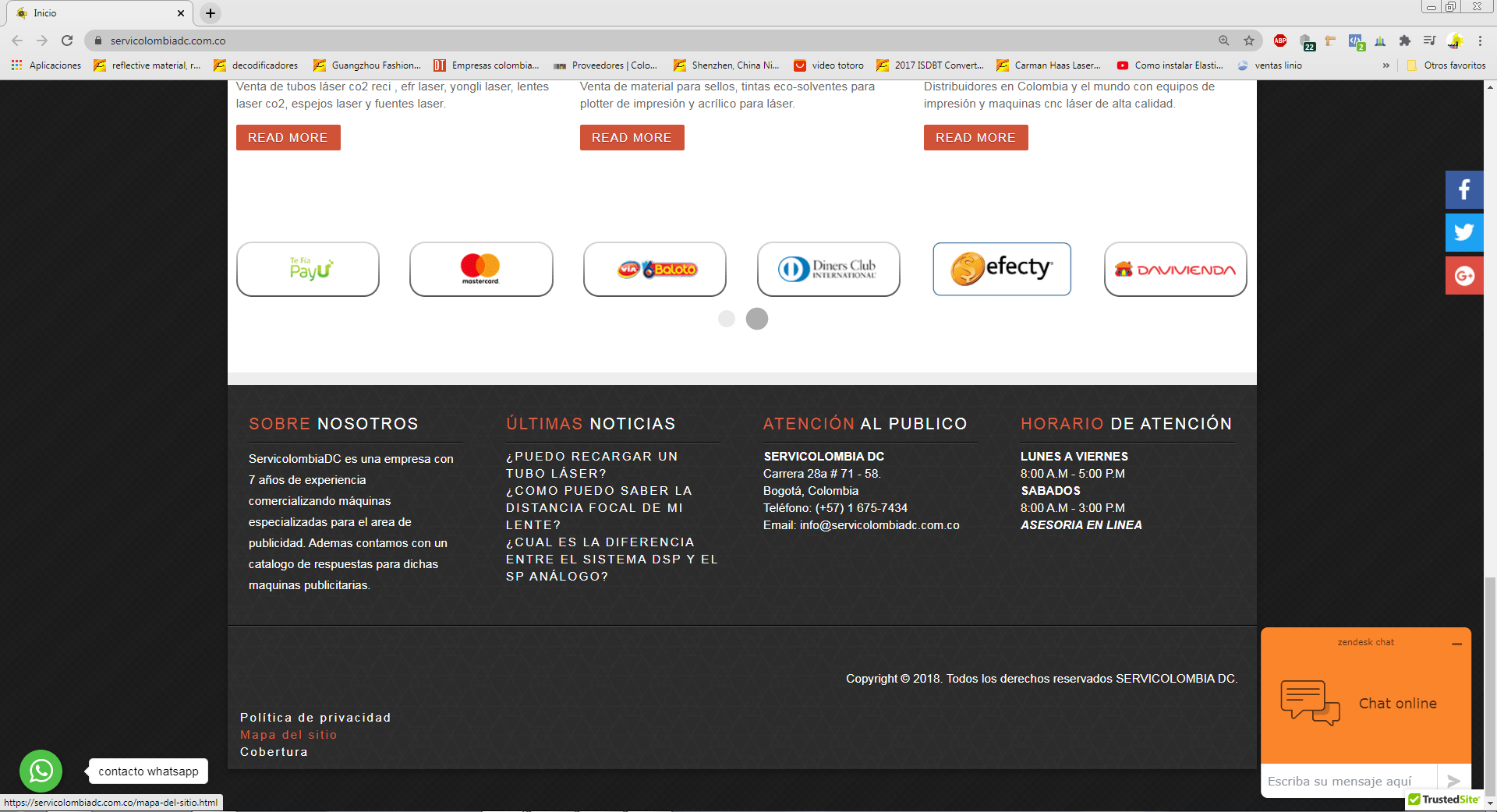Open the Como instalar Elasti bookmark
1497x812 pixels.
click(x=1170, y=65)
